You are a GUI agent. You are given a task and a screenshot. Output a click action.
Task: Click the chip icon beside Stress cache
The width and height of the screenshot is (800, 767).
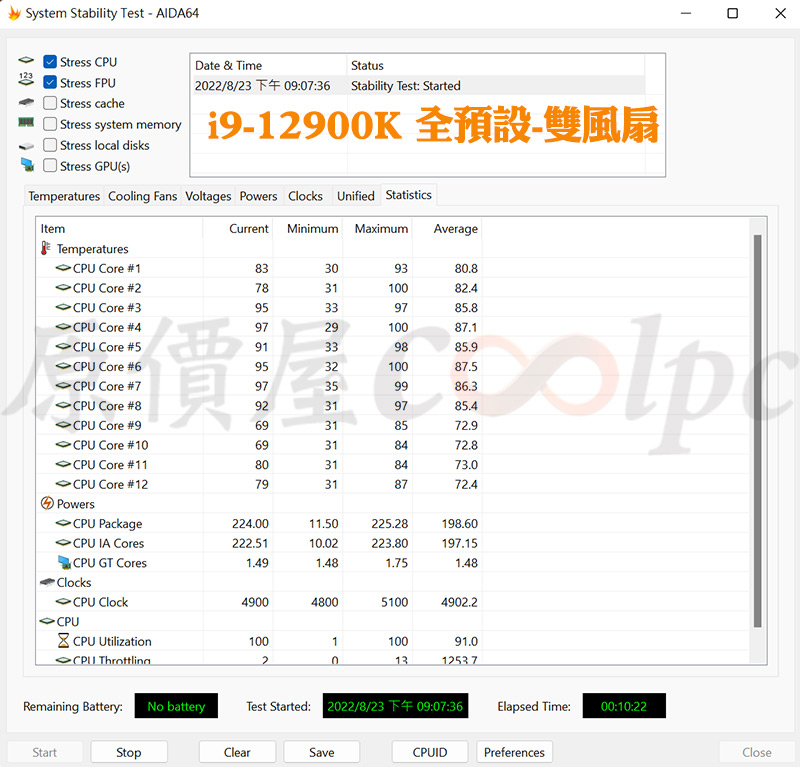[26, 103]
